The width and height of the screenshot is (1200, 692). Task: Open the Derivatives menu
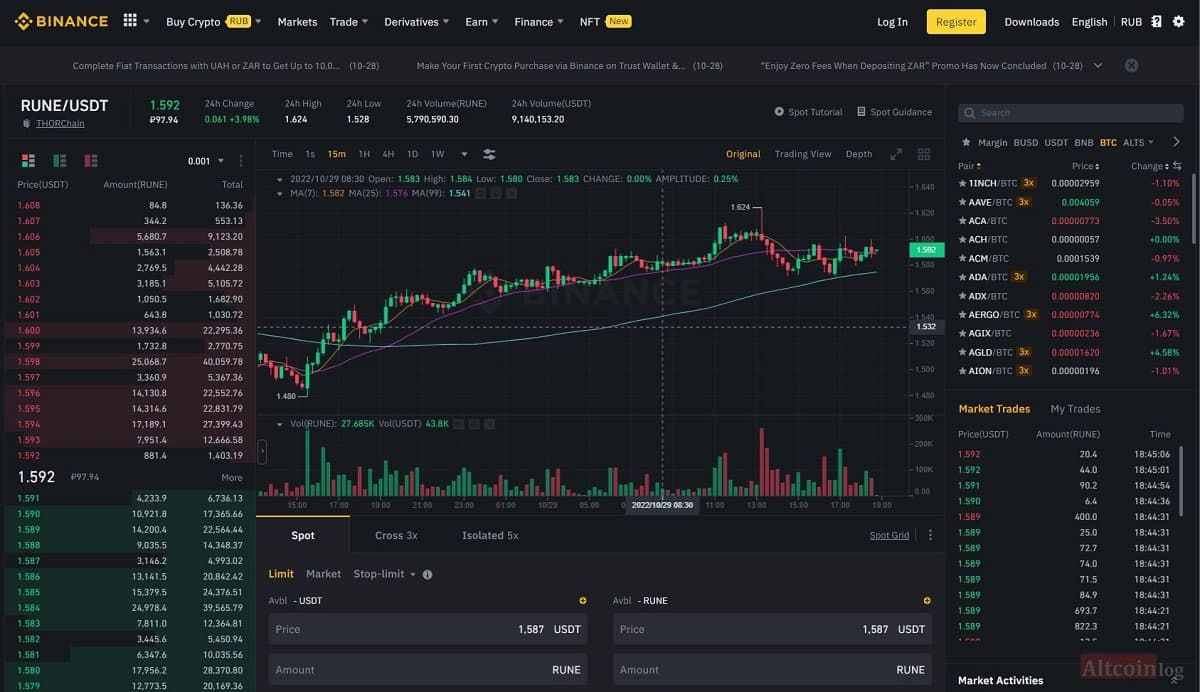pos(416,21)
